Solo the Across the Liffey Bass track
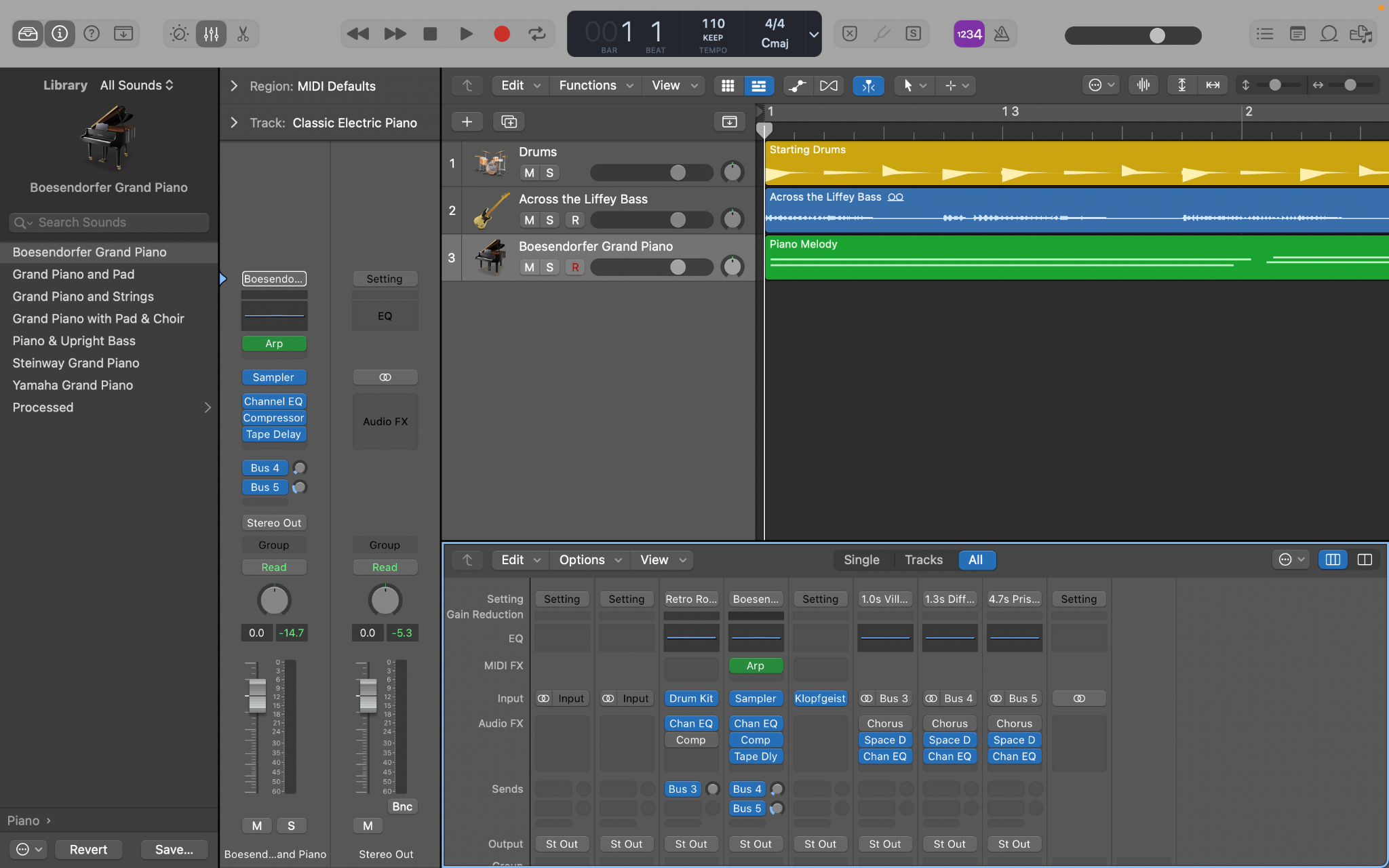Viewport: 1389px width, 868px height. point(549,220)
